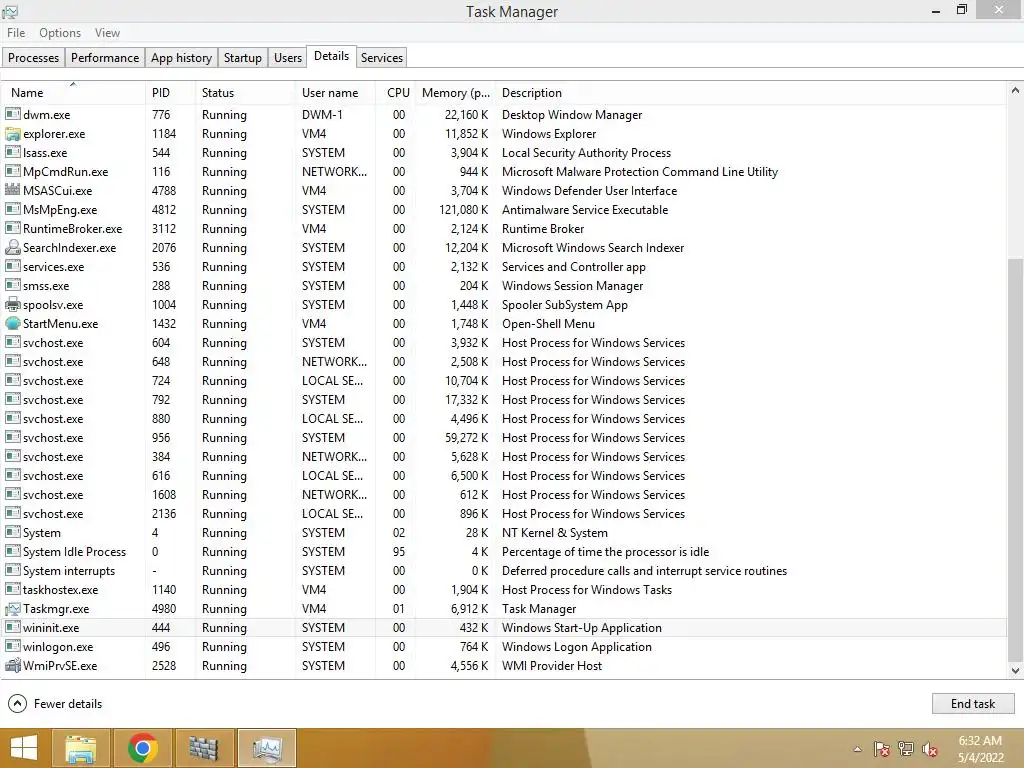Click the MsMpEng.exe process icon
1024x768 pixels.
tap(12, 210)
